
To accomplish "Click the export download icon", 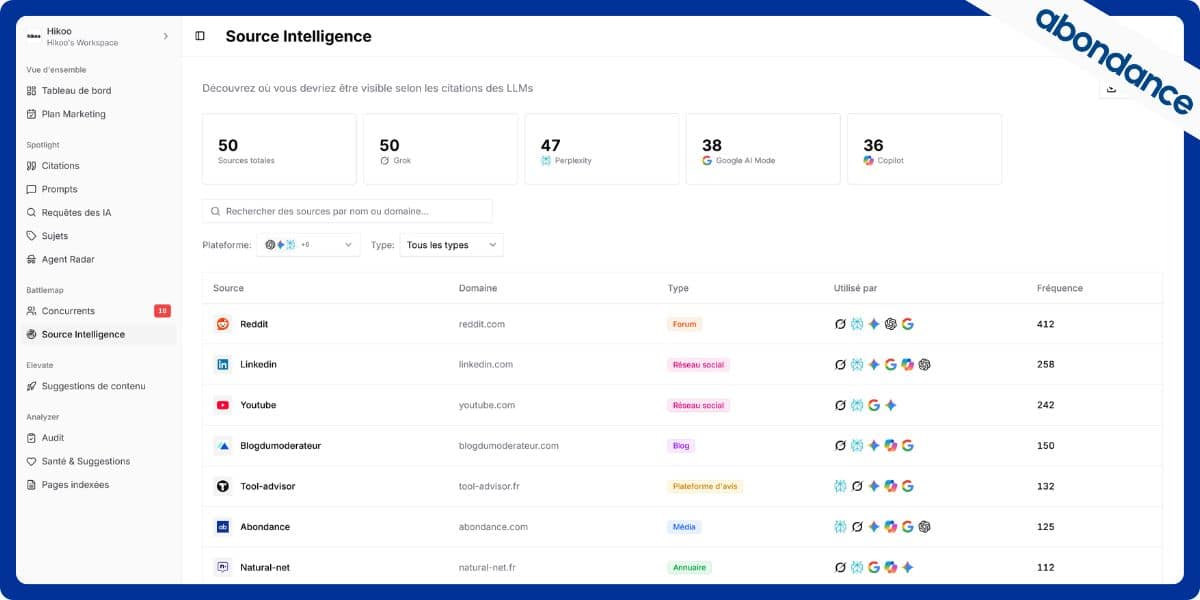I will pos(1111,88).
